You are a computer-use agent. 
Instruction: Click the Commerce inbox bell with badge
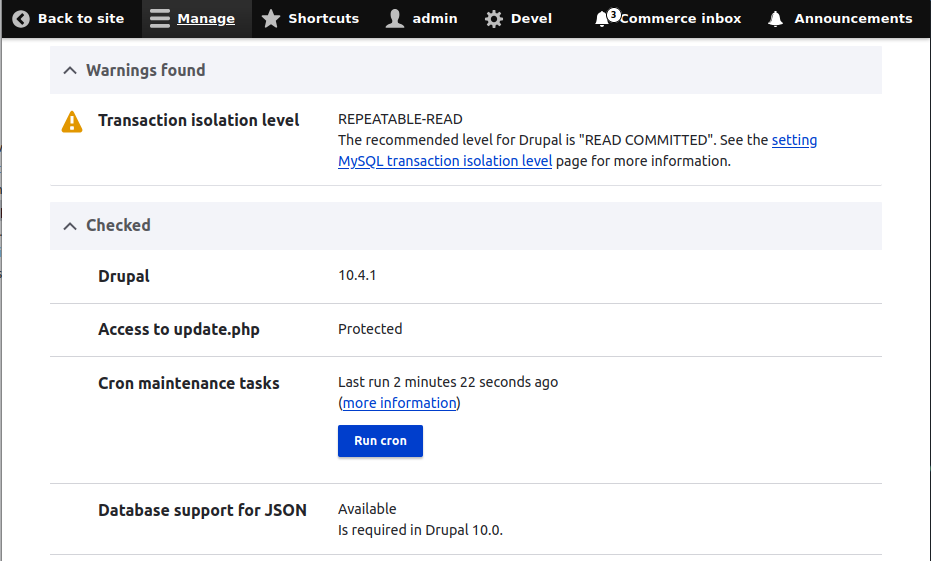[x=606, y=18]
